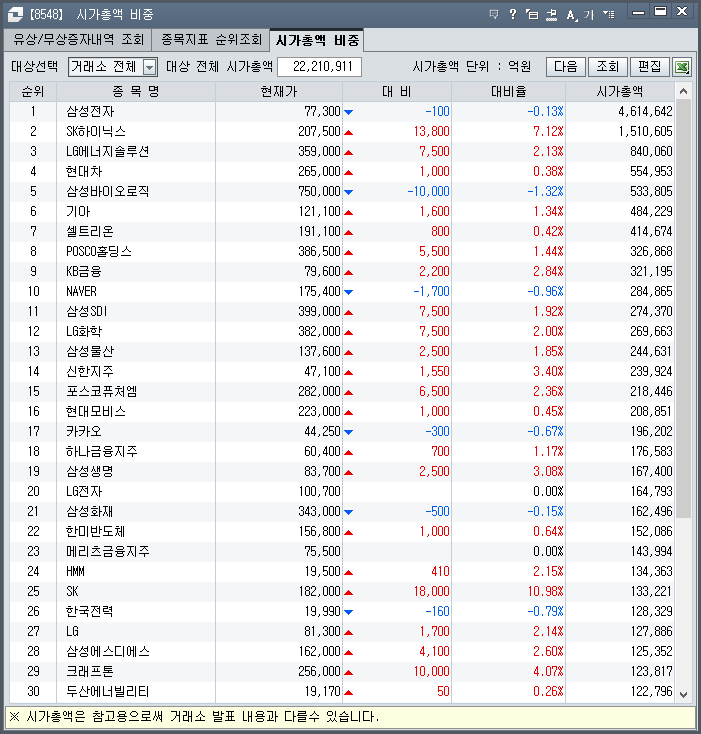Select the POSCO홀딩스 stock name
The width and height of the screenshot is (701, 734).
coord(99,251)
